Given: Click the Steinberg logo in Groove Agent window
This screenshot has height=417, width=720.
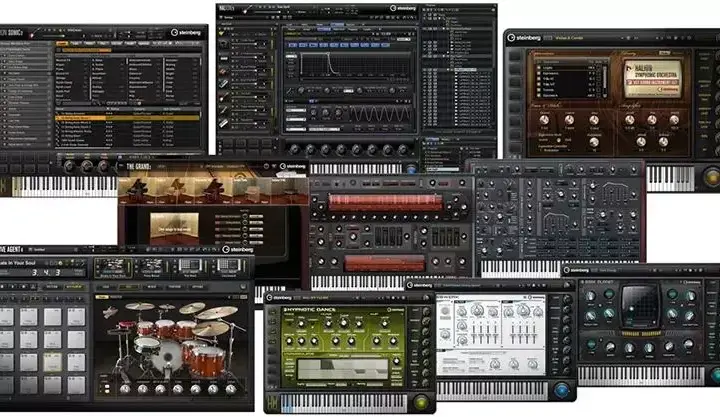Looking at the screenshot, I should coord(237,250).
